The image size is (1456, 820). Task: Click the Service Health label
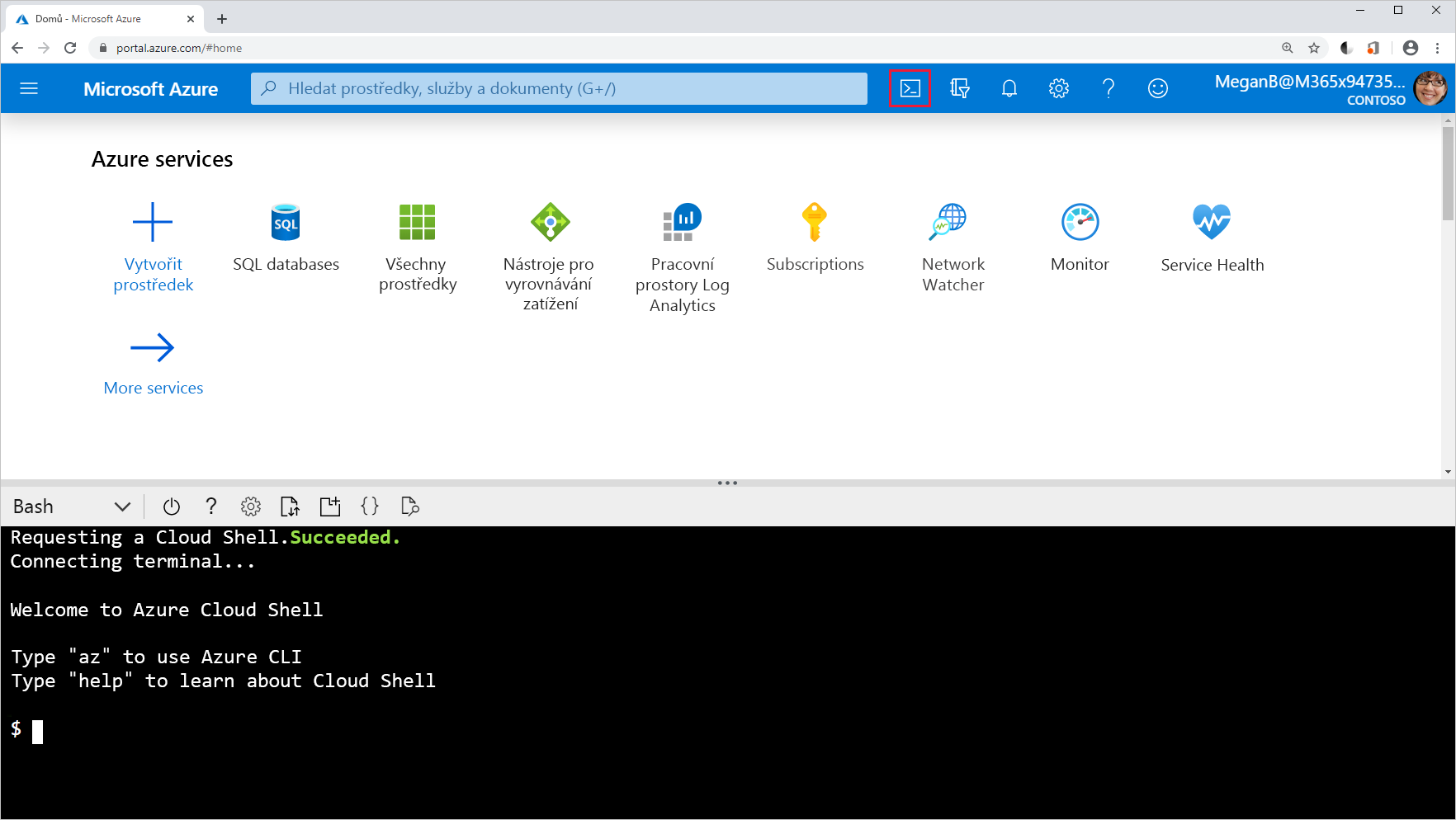[x=1212, y=265]
